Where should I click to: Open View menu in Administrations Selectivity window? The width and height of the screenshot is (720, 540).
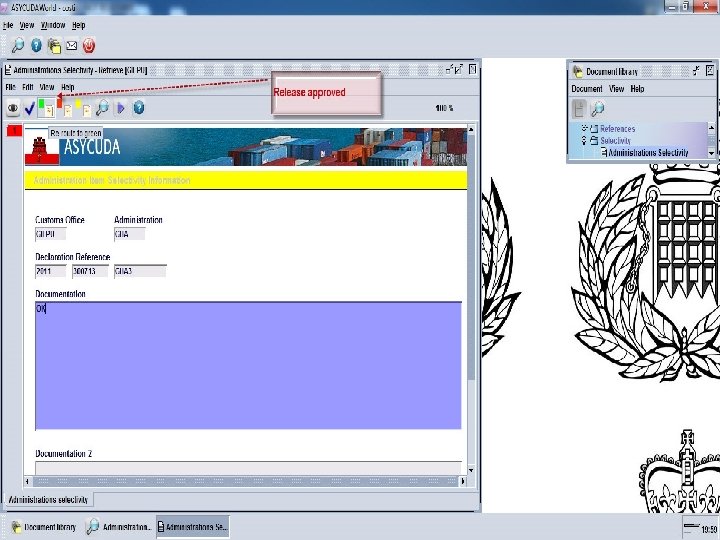pyautogui.click(x=47, y=87)
